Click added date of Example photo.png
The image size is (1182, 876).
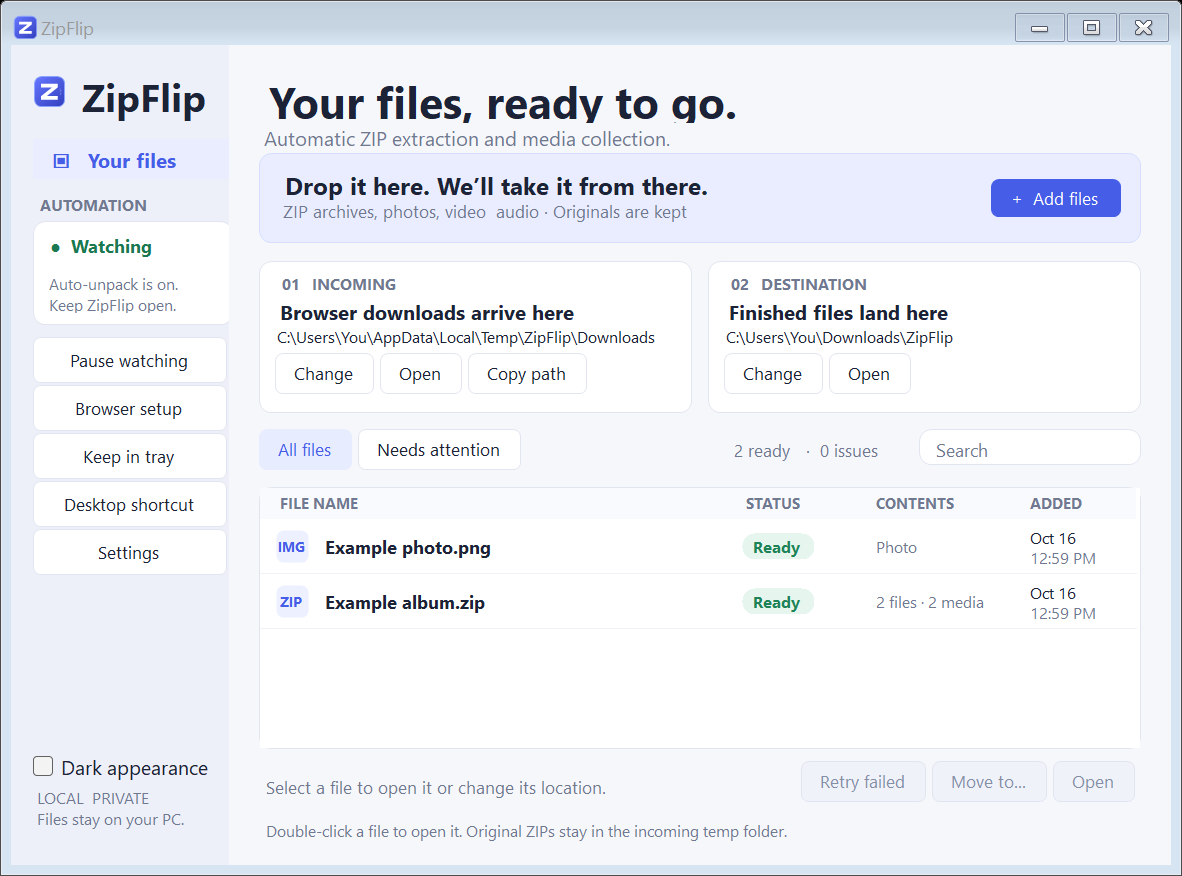tap(1063, 548)
